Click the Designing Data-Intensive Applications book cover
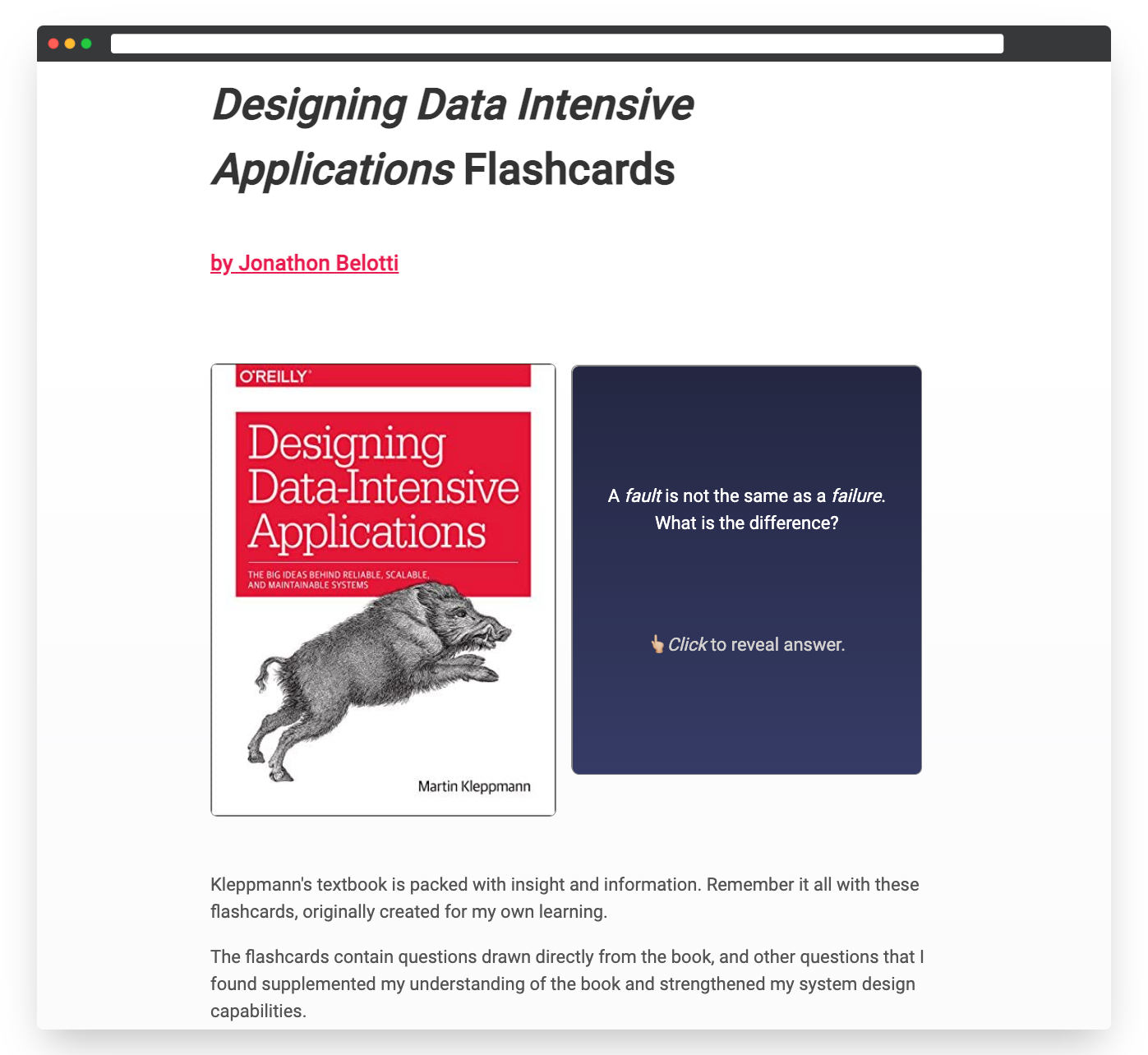The width and height of the screenshot is (1148, 1055). tap(383, 590)
